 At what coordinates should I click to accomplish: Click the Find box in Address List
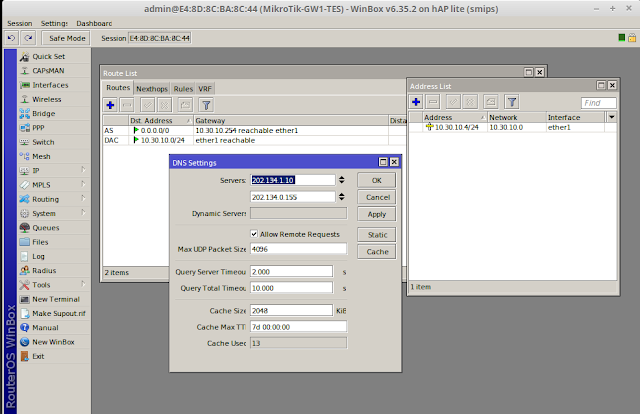[x=598, y=103]
